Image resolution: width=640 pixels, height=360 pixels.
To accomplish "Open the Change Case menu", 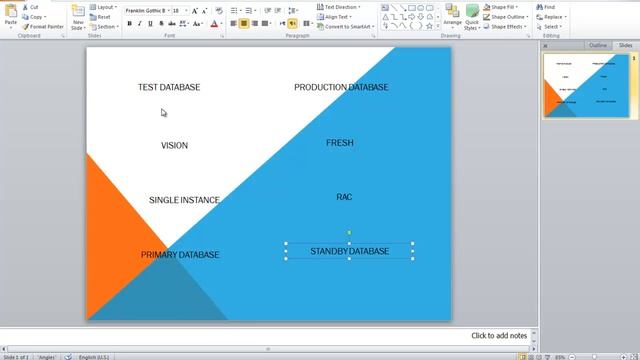I will click(198, 24).
